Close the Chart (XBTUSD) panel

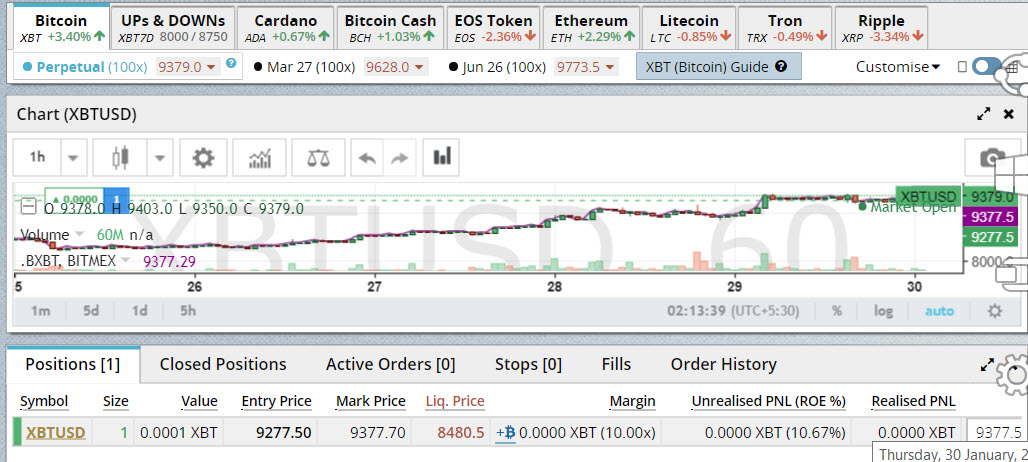(1009, 114)
